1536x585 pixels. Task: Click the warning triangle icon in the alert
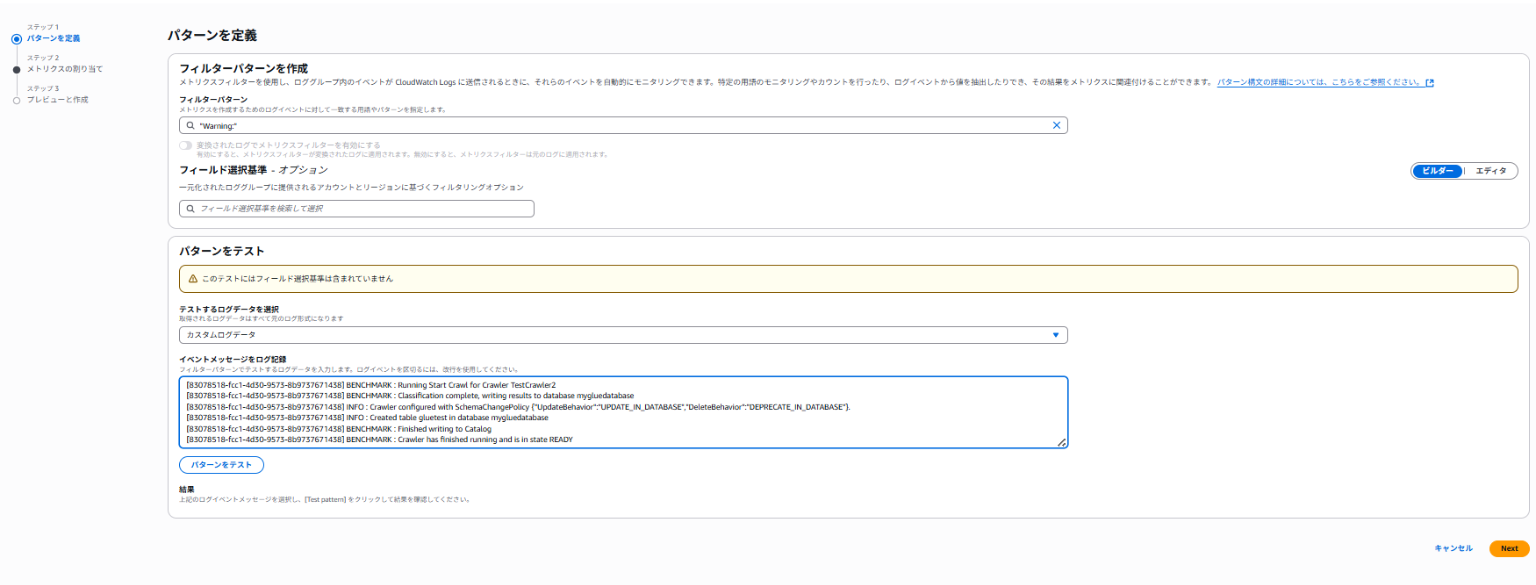[193, 278]
